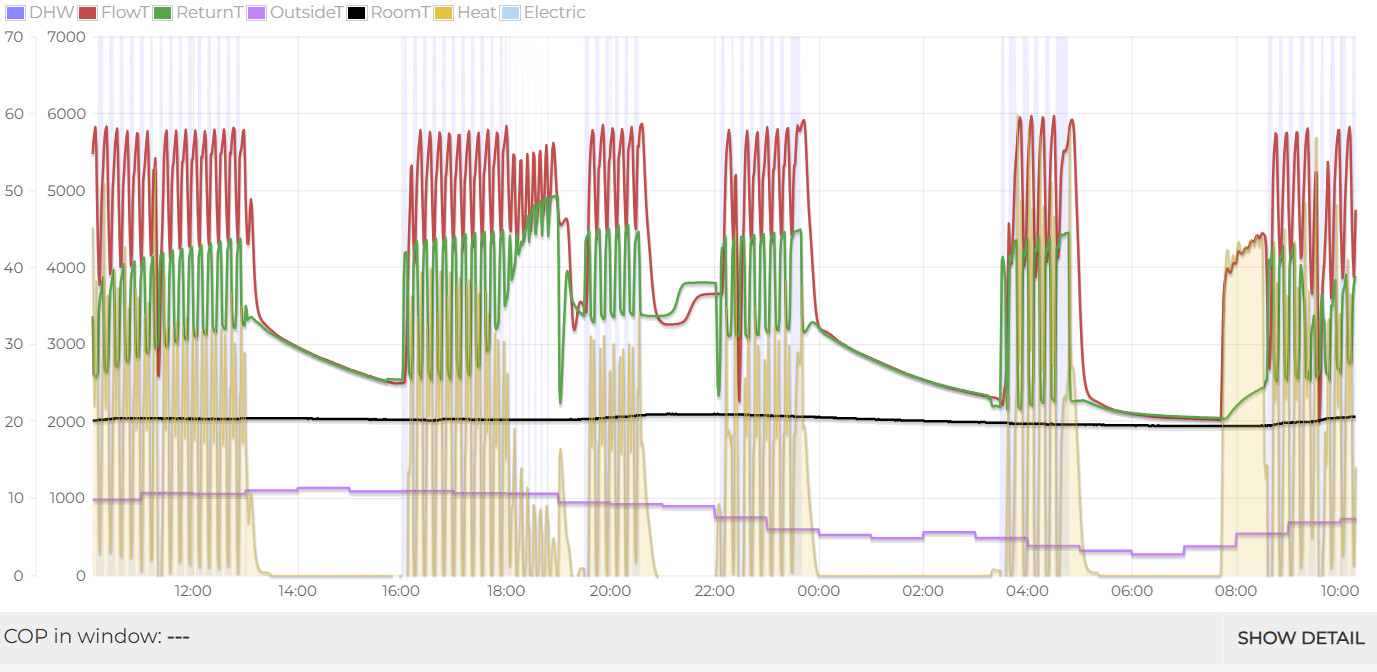Hide the FlowT series via its text label
1377x672 pixels.
(124, 13)
